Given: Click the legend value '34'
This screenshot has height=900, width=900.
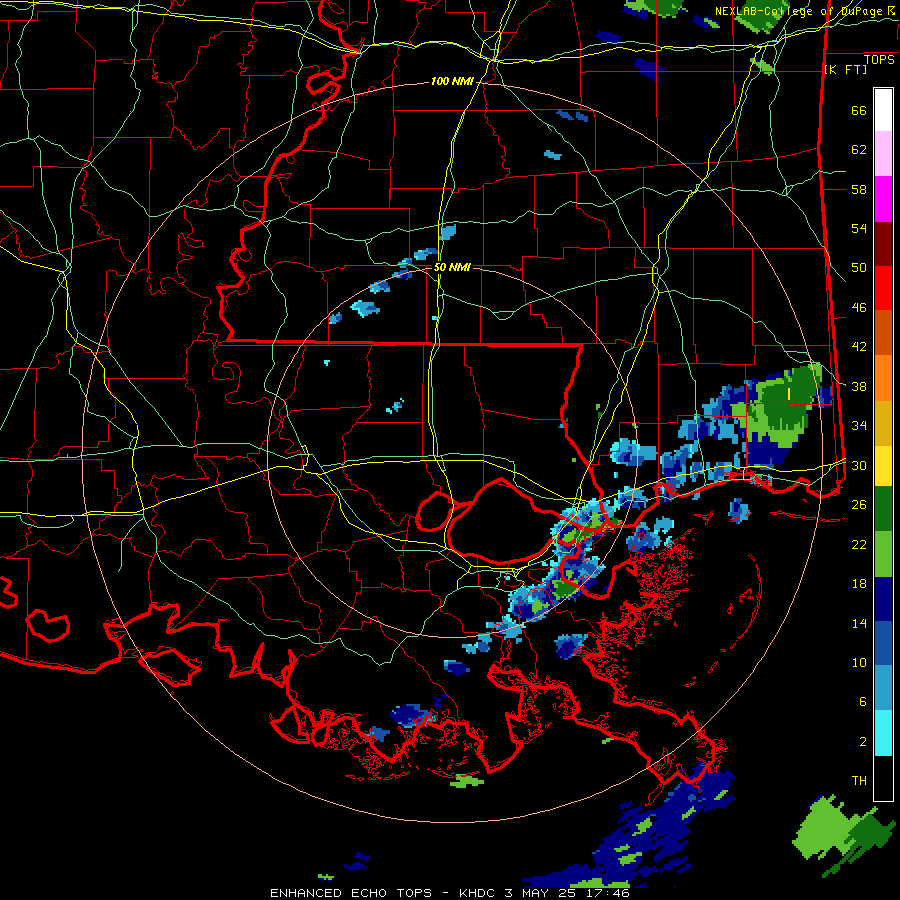Looking at the screenshot, I should coord(859,426).
